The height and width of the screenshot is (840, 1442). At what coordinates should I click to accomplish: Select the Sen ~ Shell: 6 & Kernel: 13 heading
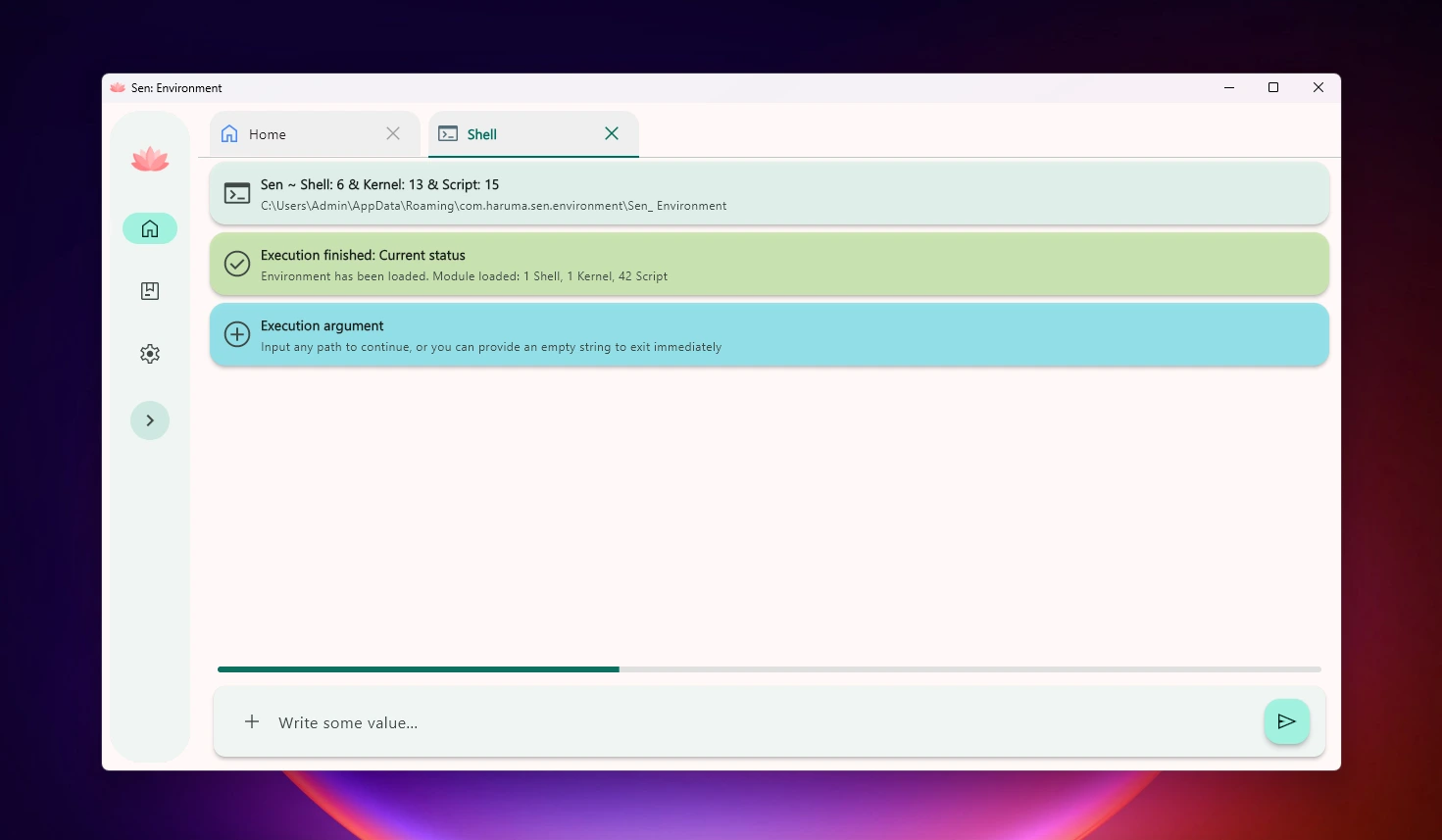(379, 184)
